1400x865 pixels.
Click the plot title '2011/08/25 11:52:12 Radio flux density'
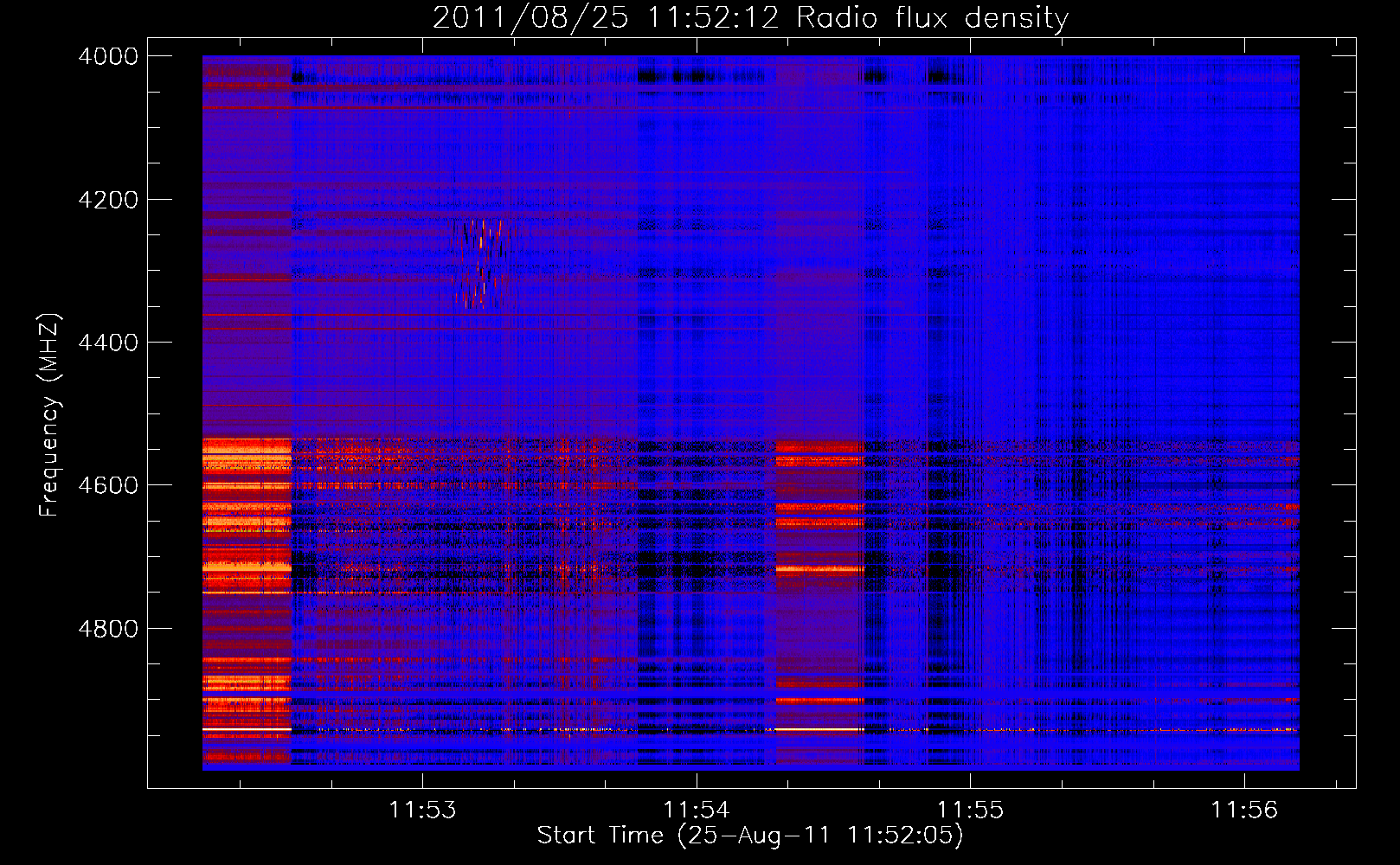click(750, 17)
